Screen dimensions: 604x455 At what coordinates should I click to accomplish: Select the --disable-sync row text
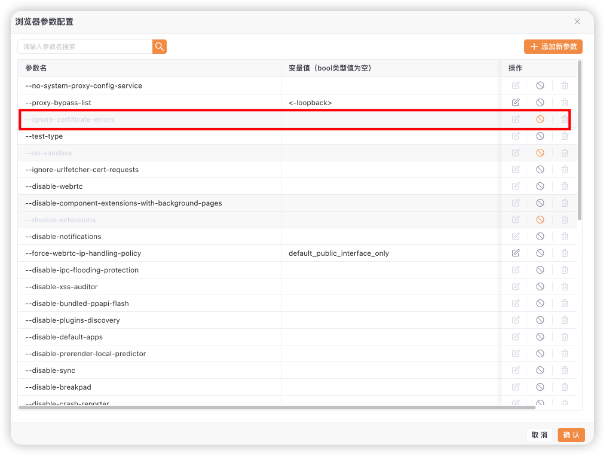[x=50, y=371]
